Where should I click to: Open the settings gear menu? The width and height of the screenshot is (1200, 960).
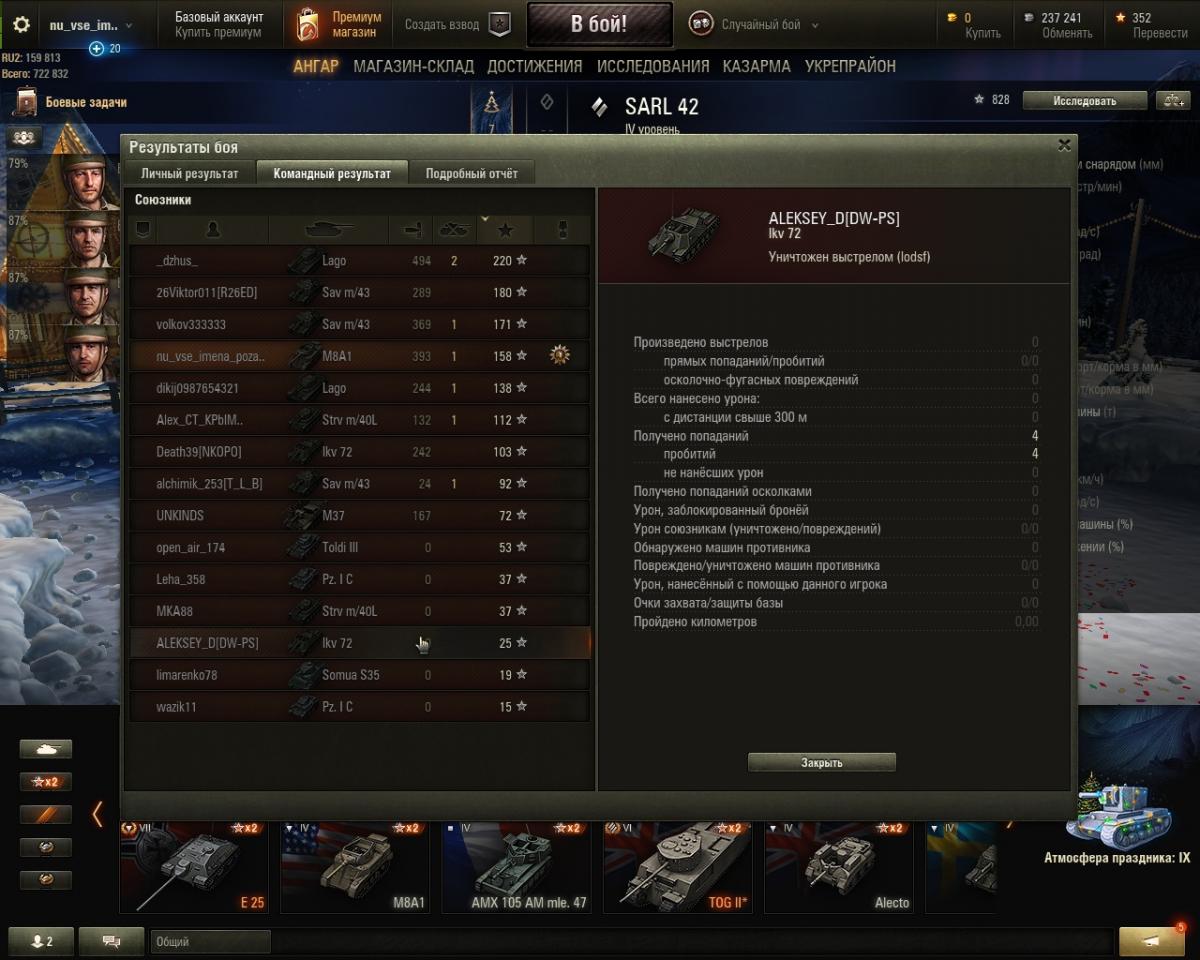pos(21,24)
